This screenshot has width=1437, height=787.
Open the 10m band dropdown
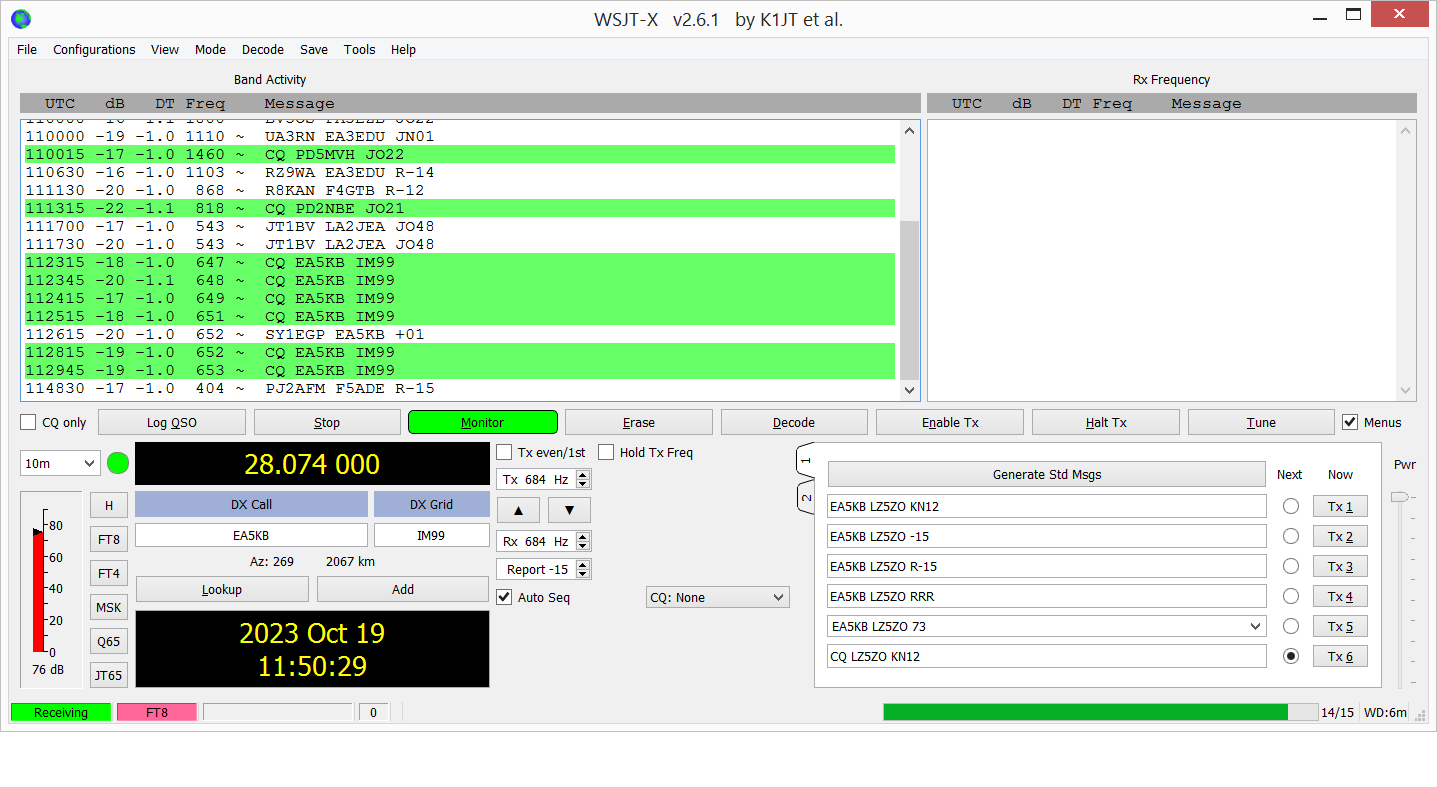click(x=60, y=464)
